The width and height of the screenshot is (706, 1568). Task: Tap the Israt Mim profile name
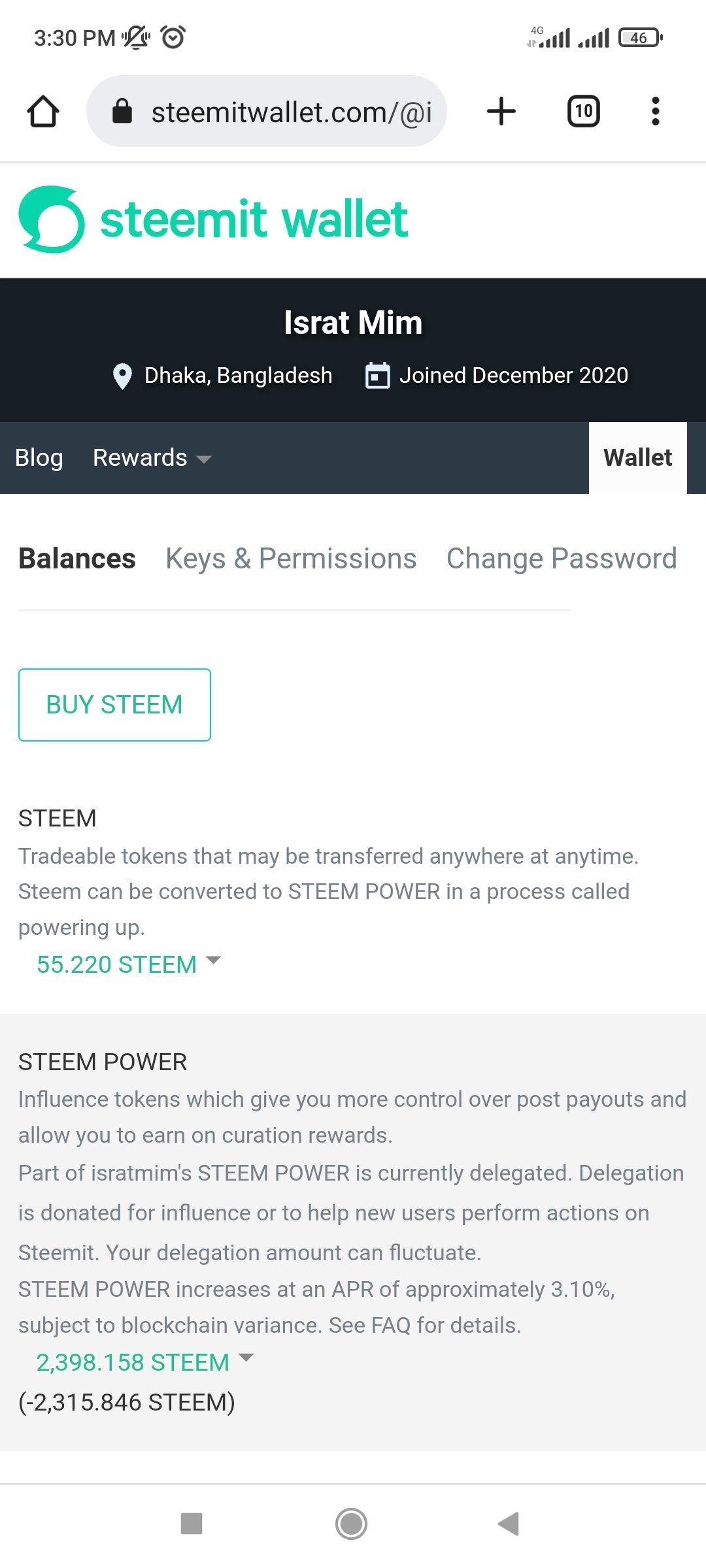[353, 322]
